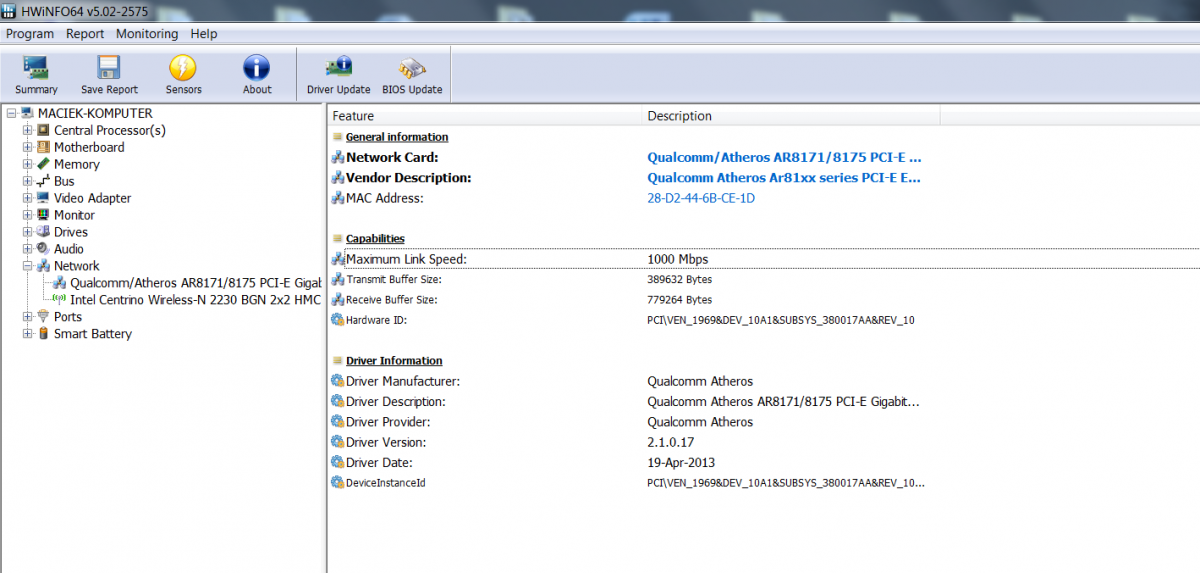Select the Maximum Link Speed row
1200x573 pixels.
(764, 259)
